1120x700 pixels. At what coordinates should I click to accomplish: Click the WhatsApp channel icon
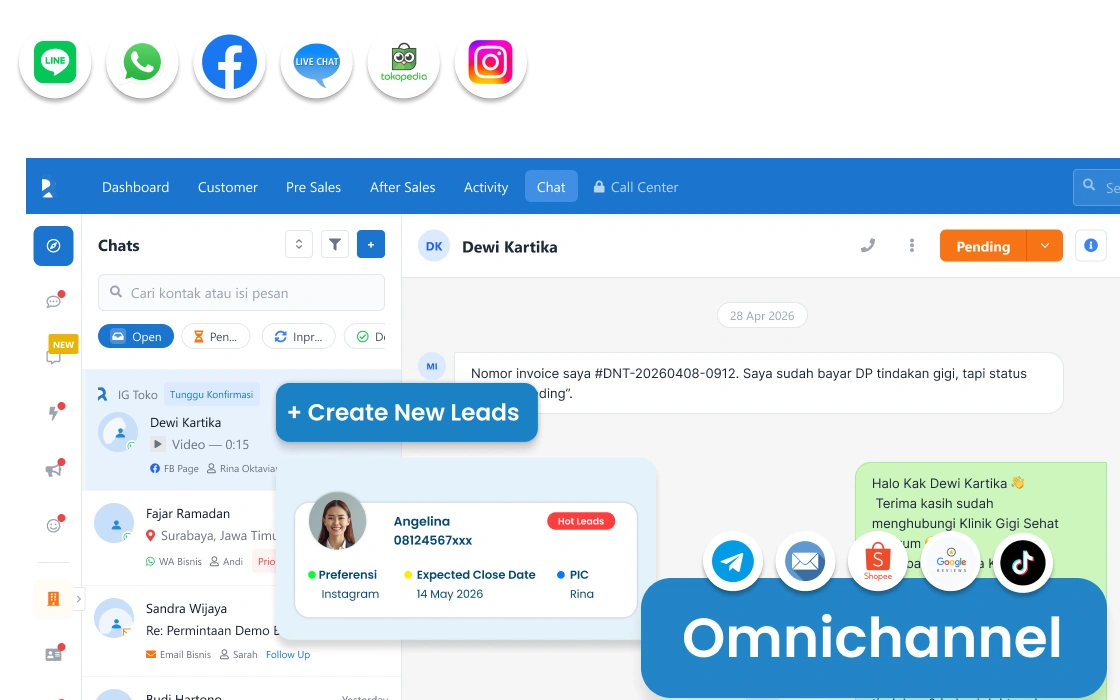click(x=142, y=62)
